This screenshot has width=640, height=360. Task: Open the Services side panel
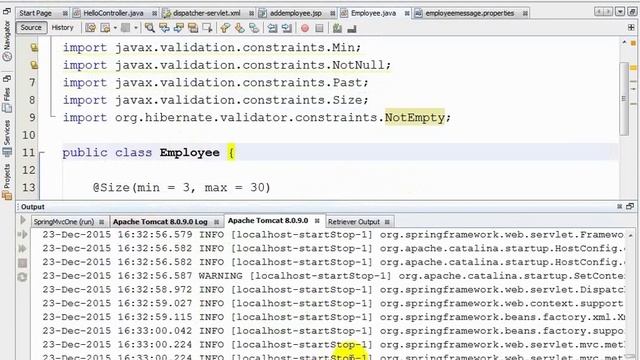pyautogui.click(x=7, y=139)
